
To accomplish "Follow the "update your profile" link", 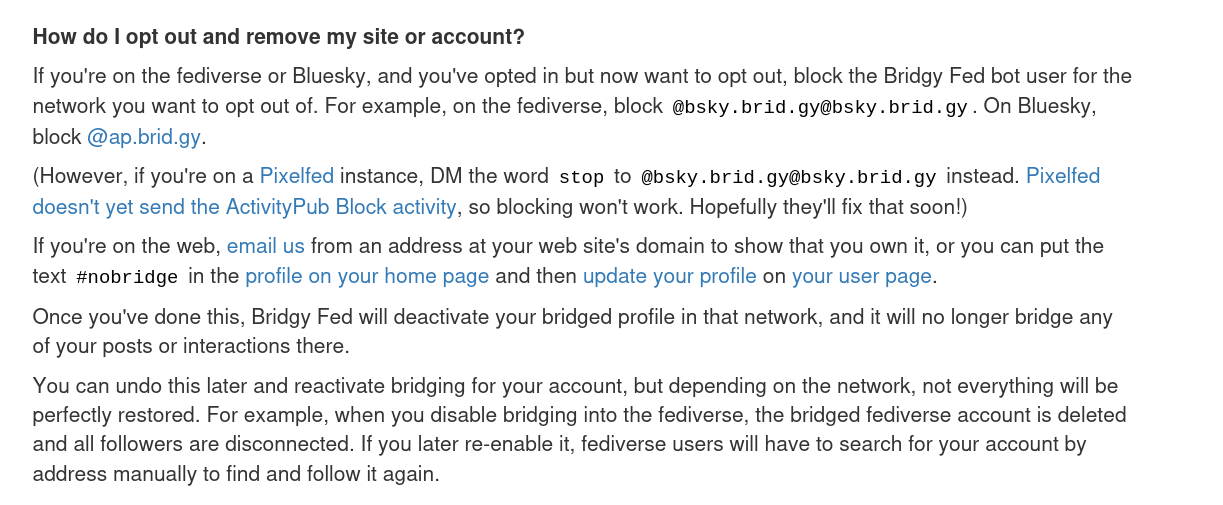I will coord(670,276).
